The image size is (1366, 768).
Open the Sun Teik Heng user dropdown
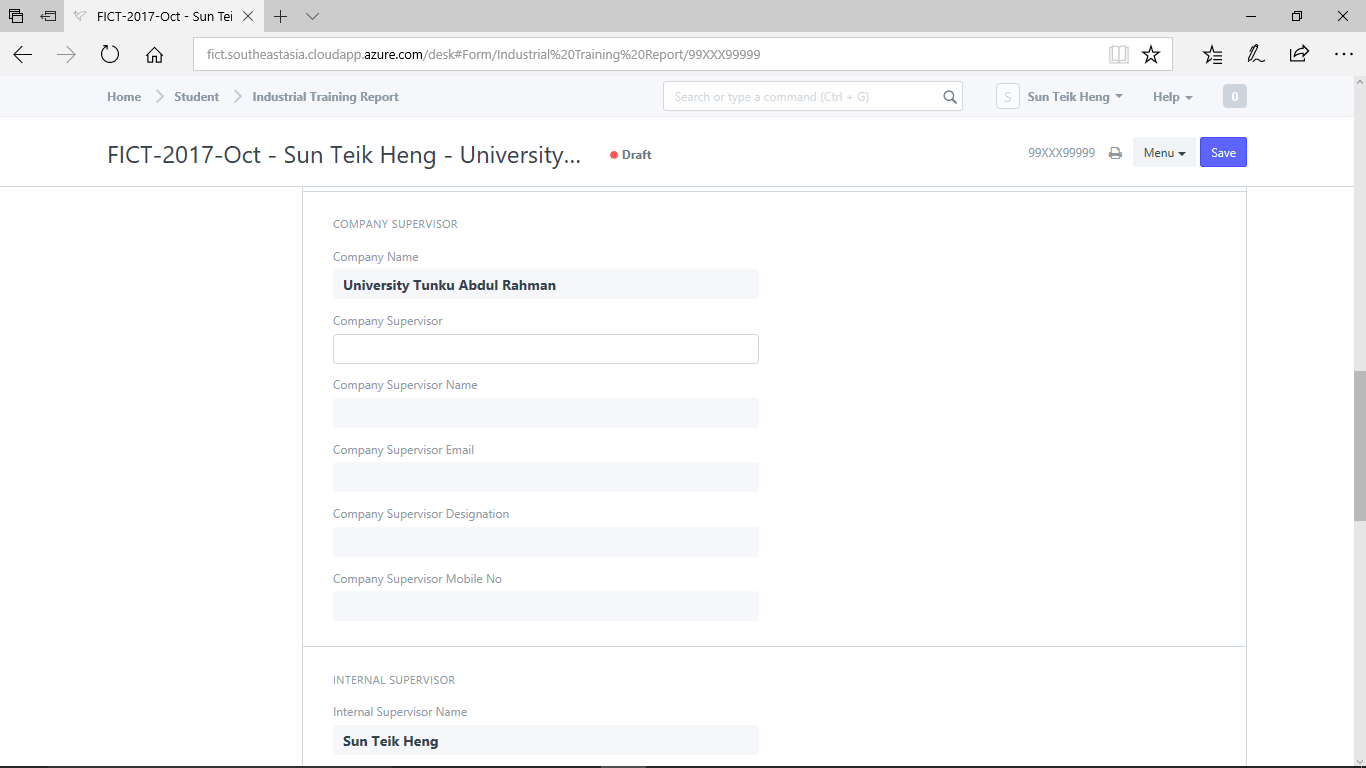click(x=1075, y=97)
